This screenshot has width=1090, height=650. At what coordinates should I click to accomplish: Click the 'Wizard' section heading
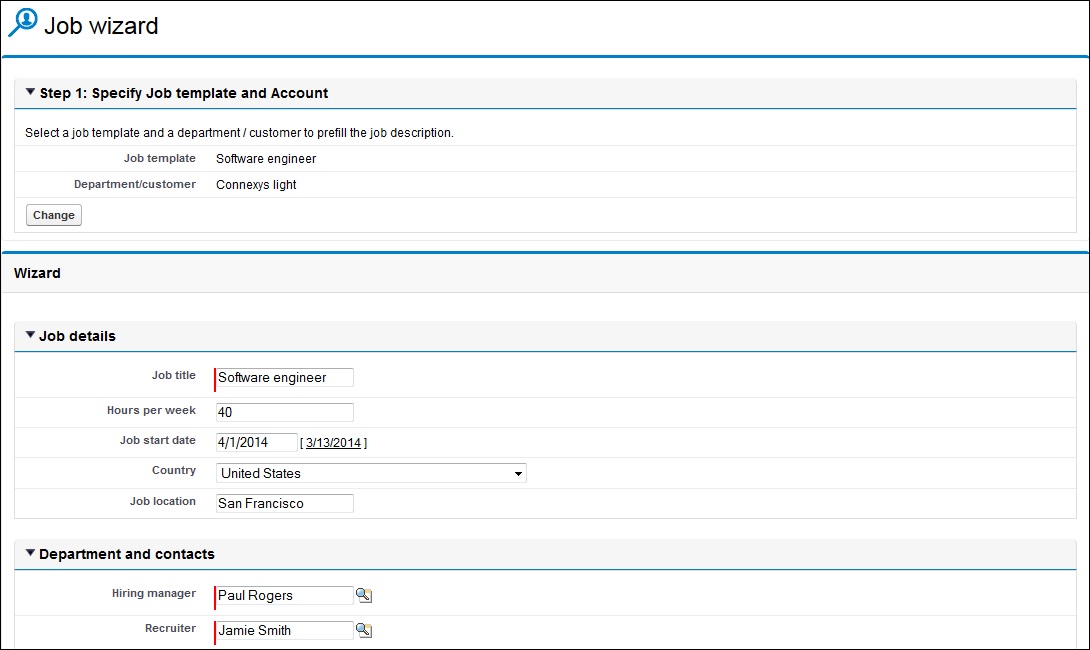coord(38,273)
